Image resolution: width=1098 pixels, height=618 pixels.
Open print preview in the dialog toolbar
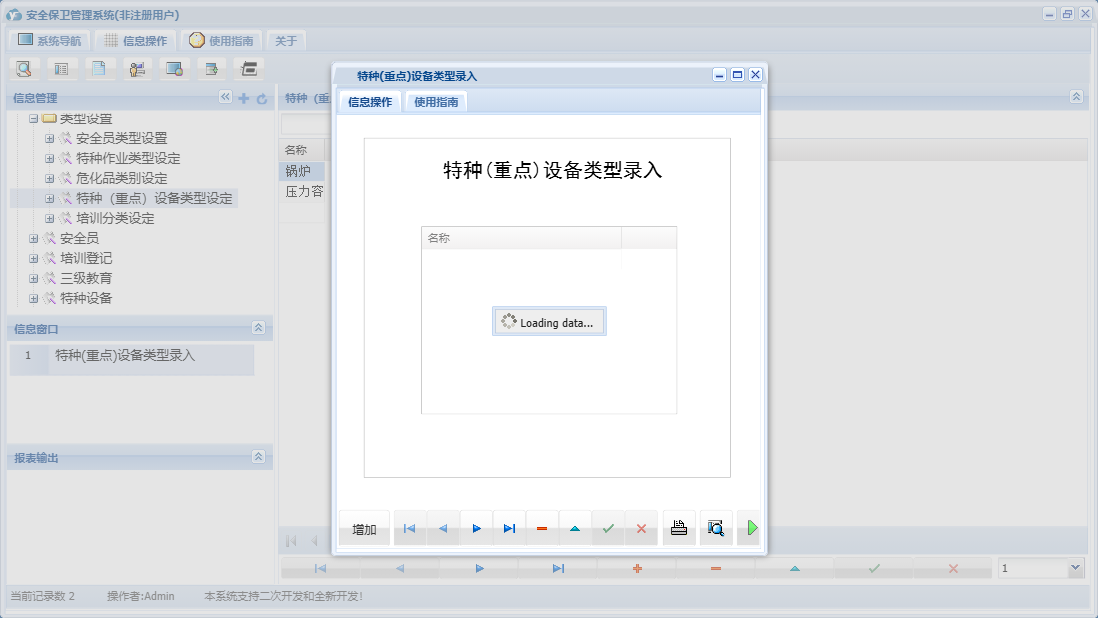coord(716,528)
